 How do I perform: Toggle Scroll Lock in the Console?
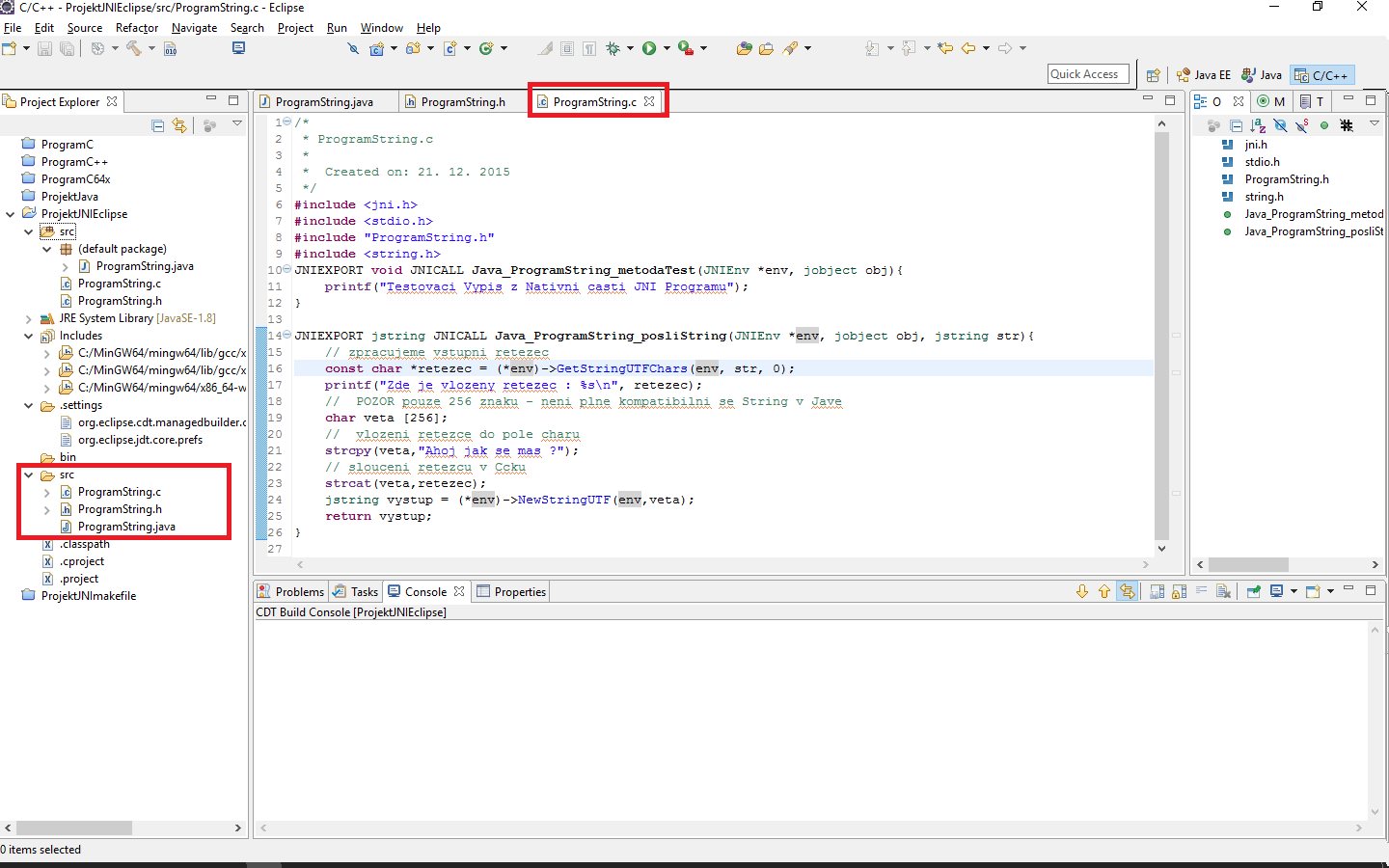coord(1180,590)
